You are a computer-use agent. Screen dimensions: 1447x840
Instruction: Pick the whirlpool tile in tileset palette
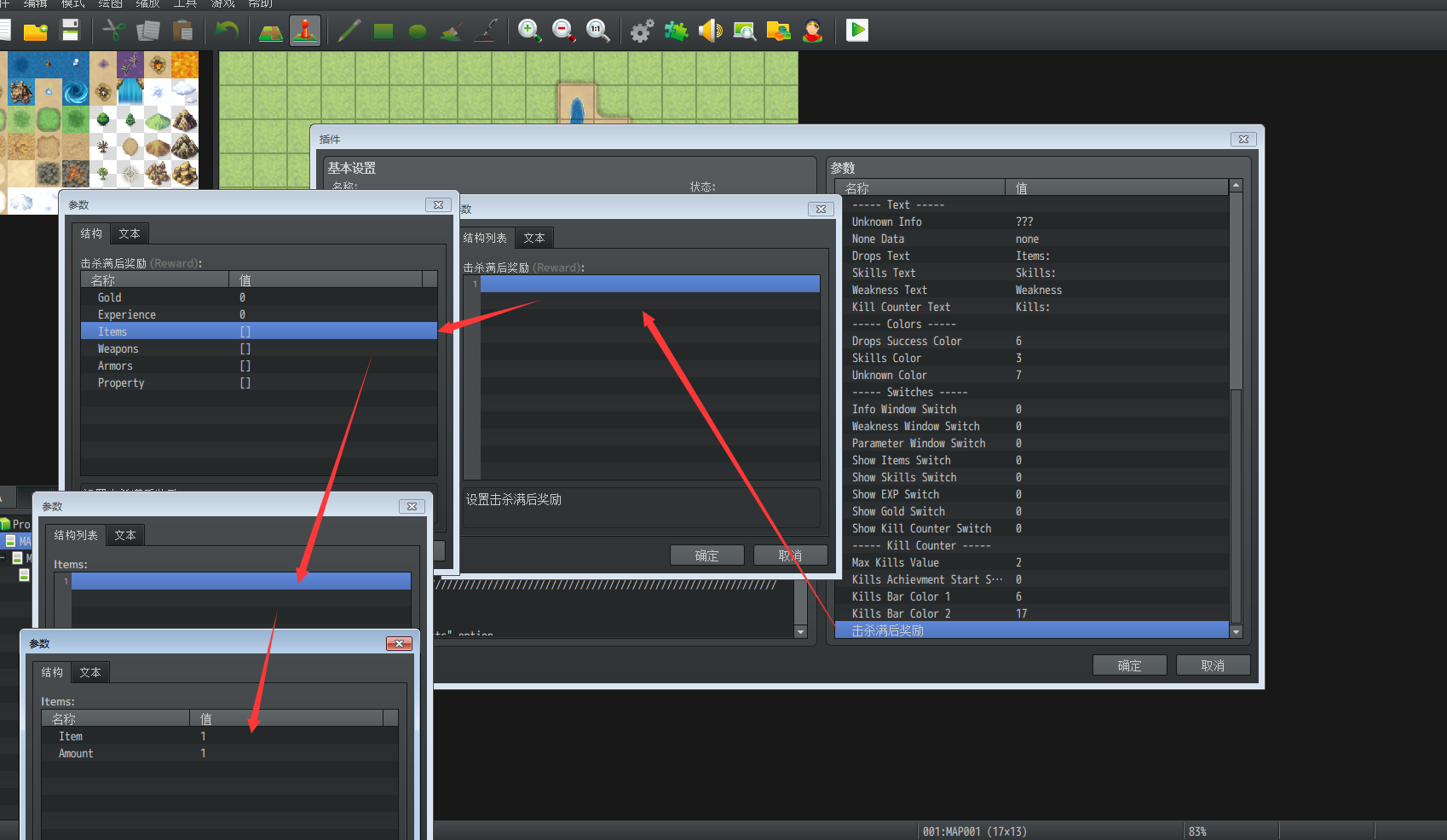point(76,91)
